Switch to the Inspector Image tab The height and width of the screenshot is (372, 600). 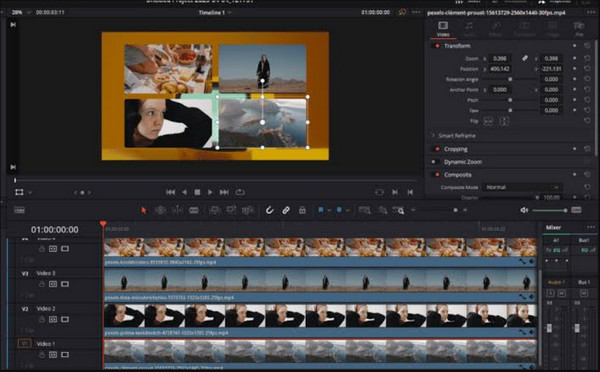[552, 29]
